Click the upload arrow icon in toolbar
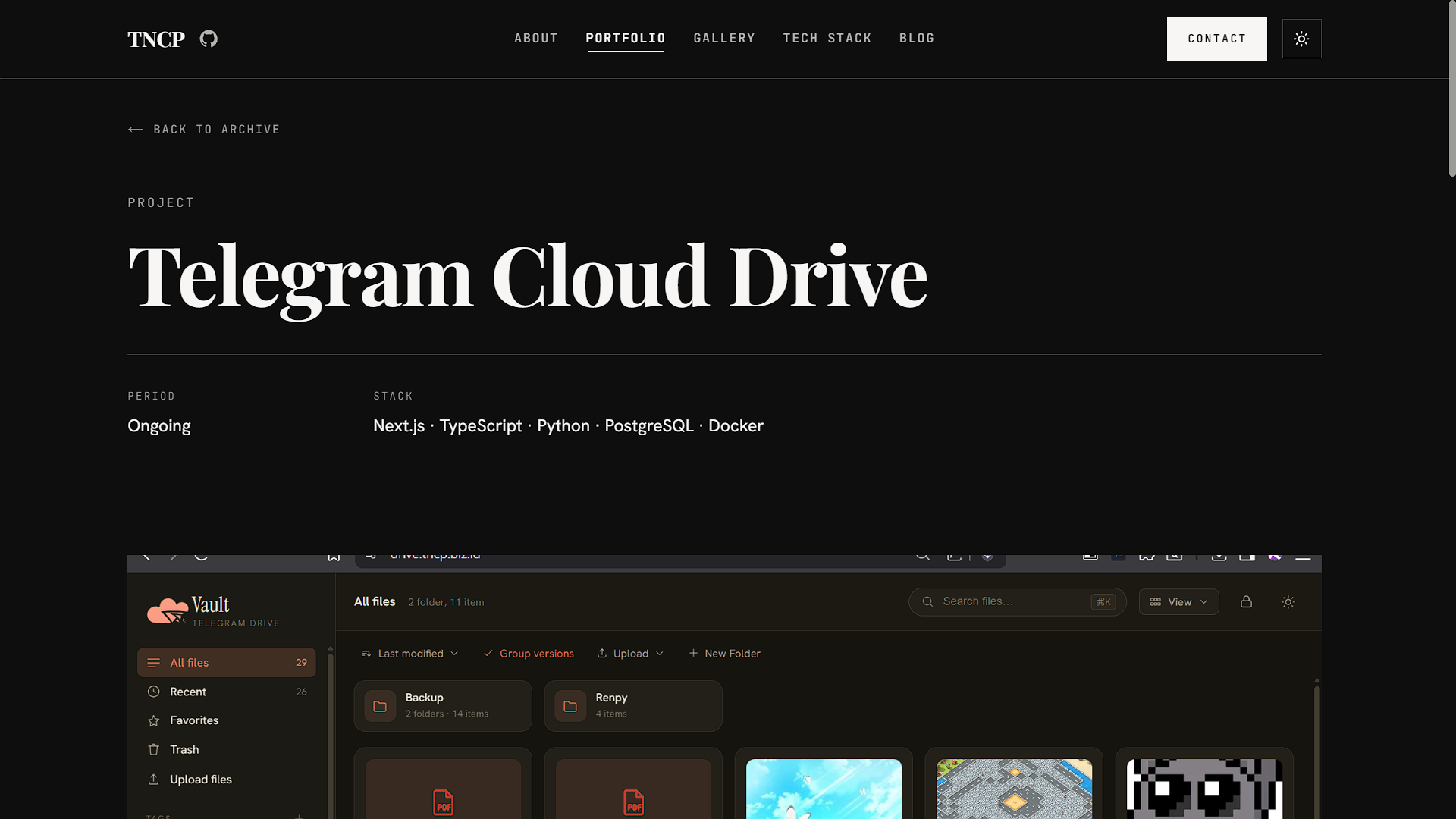Viewport: 1456px width, 819px height. coord(602,653)
